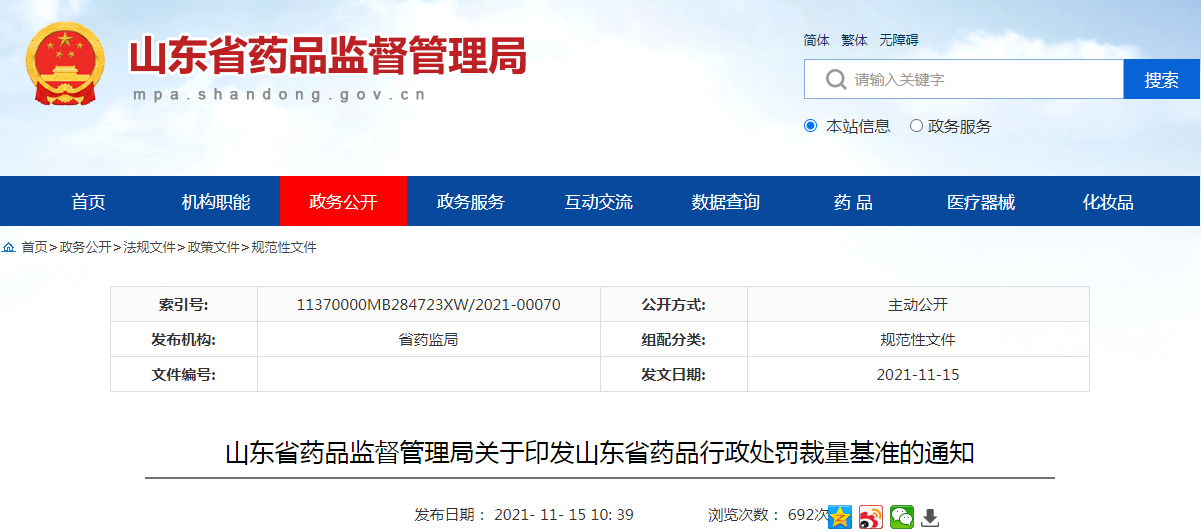Screen dimensions: 1201x531
Task: Click the 索引号 label cell
Action: (x=184, y=304)
